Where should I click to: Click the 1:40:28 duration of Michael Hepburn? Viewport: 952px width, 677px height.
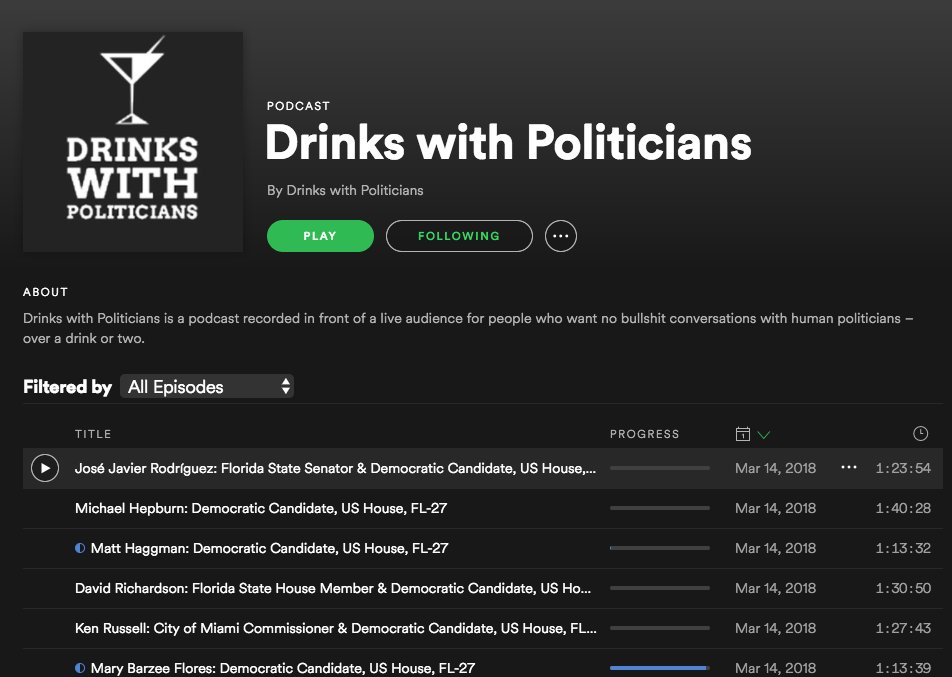(x=903, y=508)
